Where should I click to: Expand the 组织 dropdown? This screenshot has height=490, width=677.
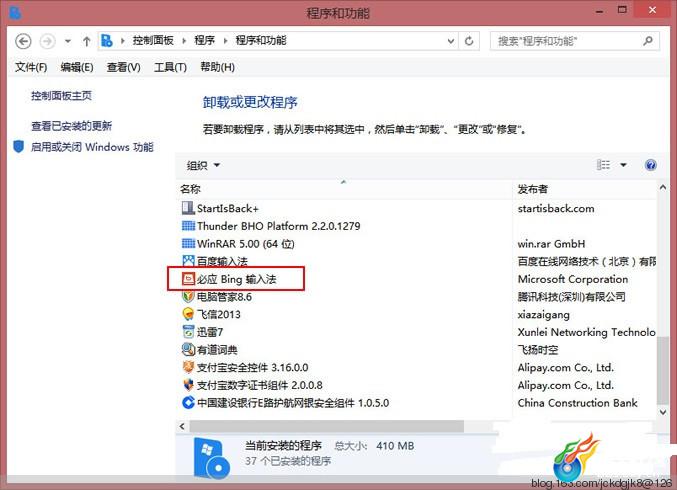click(203, 165)
